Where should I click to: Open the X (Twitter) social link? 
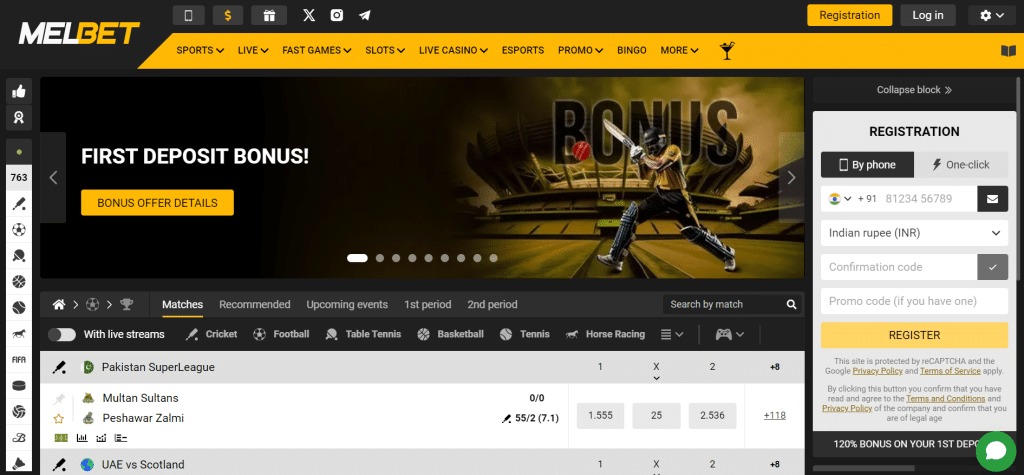309,15
